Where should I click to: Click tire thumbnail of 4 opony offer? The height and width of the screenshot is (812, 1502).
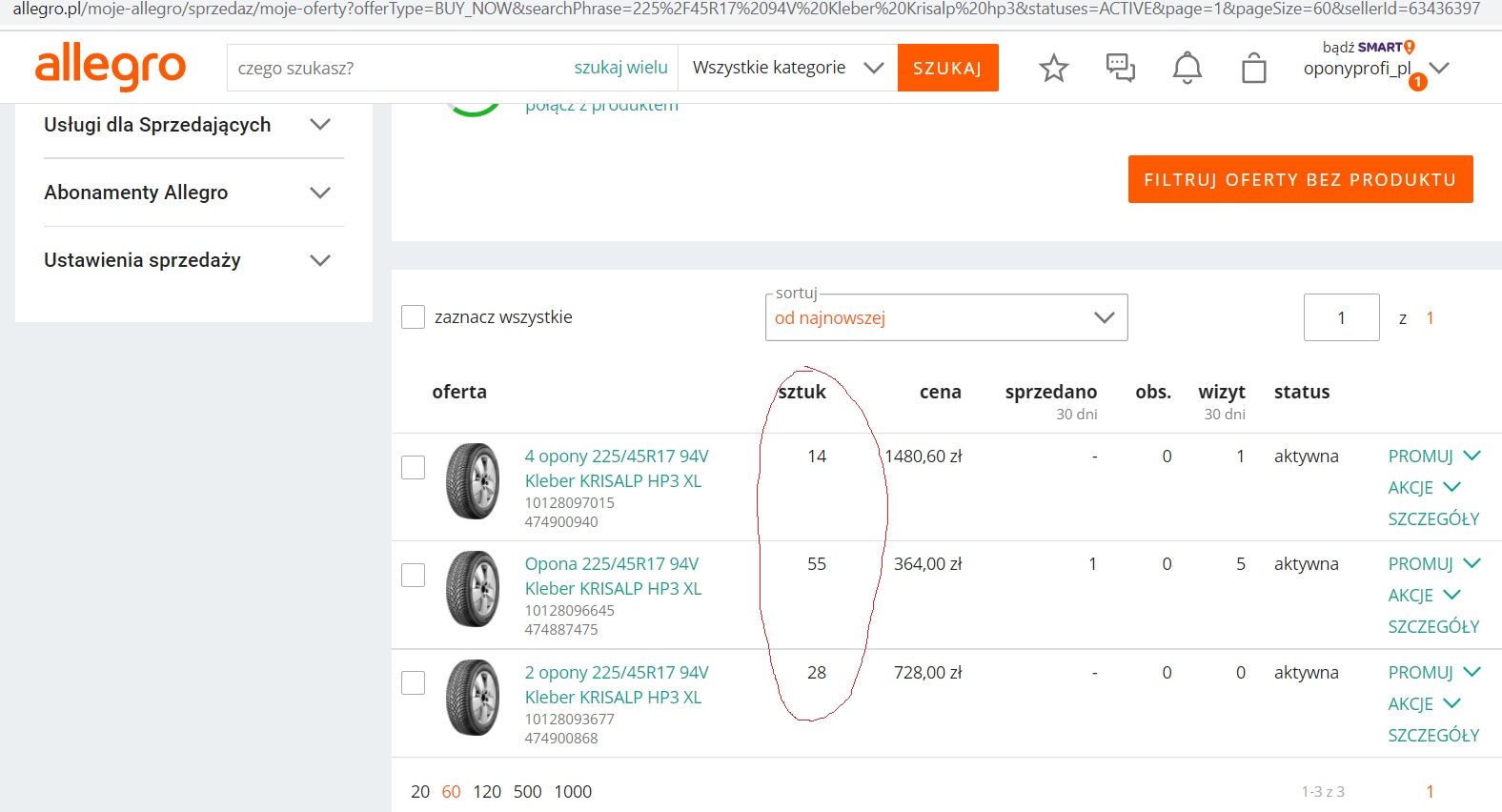tap(473, 481)
